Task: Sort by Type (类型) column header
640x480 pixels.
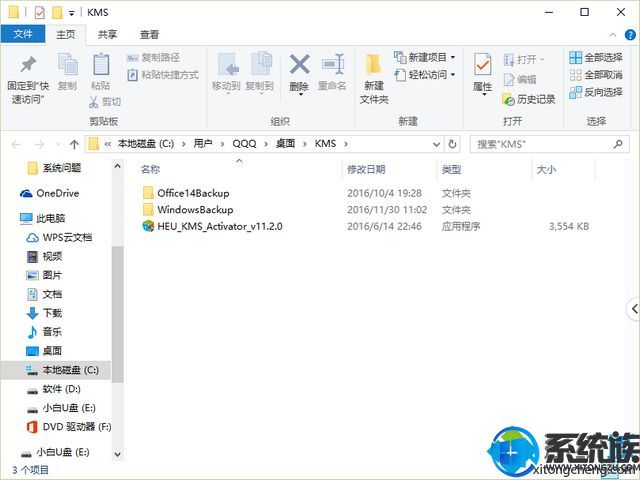Action: 451,169
